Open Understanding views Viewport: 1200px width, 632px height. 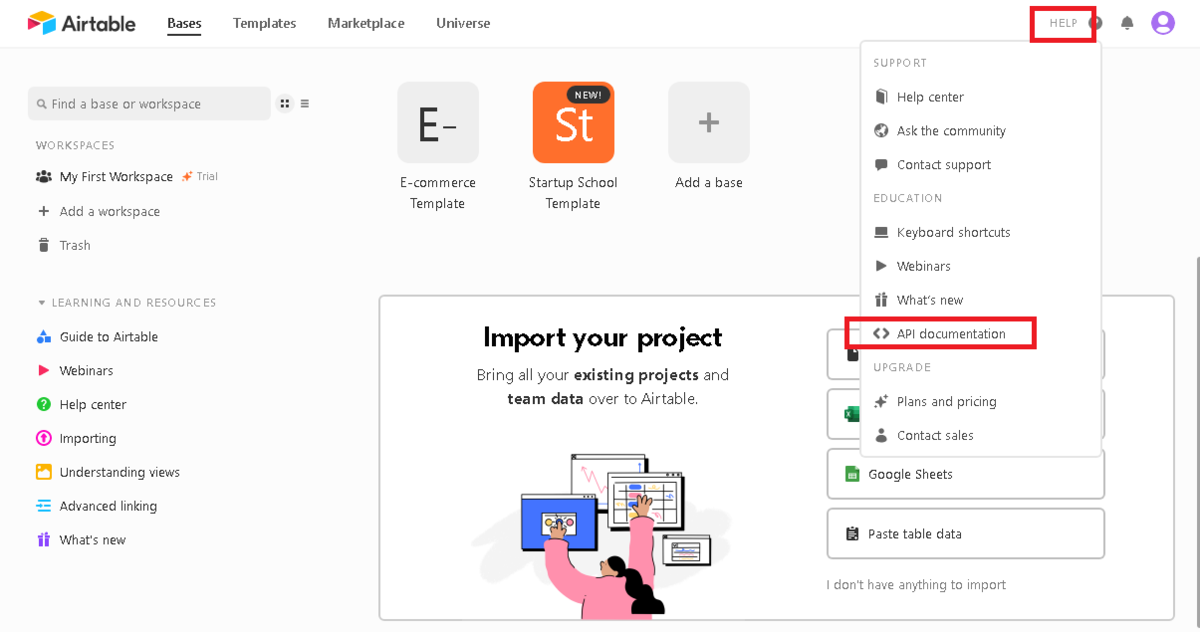point(120,472)
